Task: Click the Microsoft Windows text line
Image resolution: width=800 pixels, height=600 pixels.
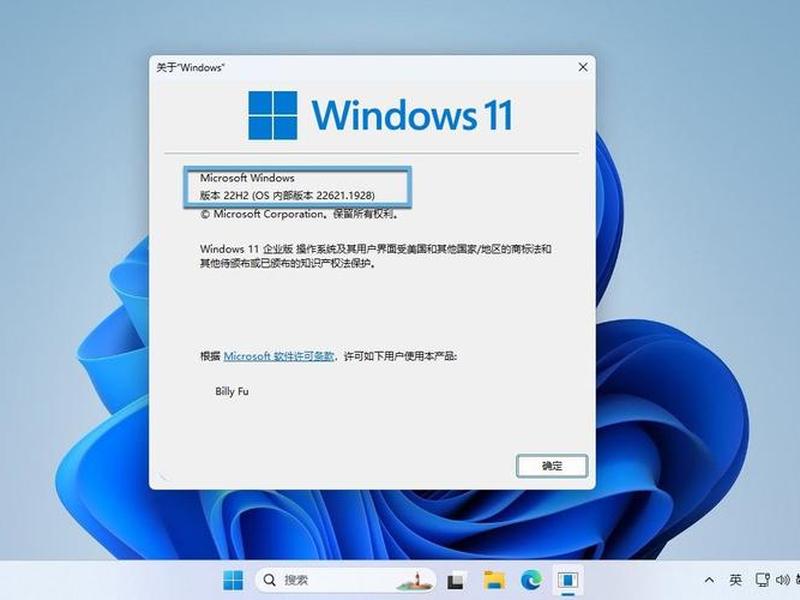Action: click(247, 178)
